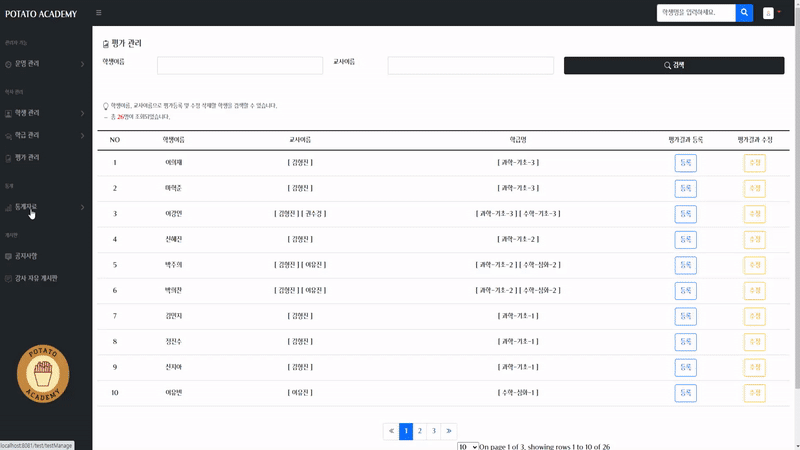Image resolution: width=800 pixels, height=450 pixels.
Task: Expand the 운영 관리 menu chevron
Action: (82, 64)
